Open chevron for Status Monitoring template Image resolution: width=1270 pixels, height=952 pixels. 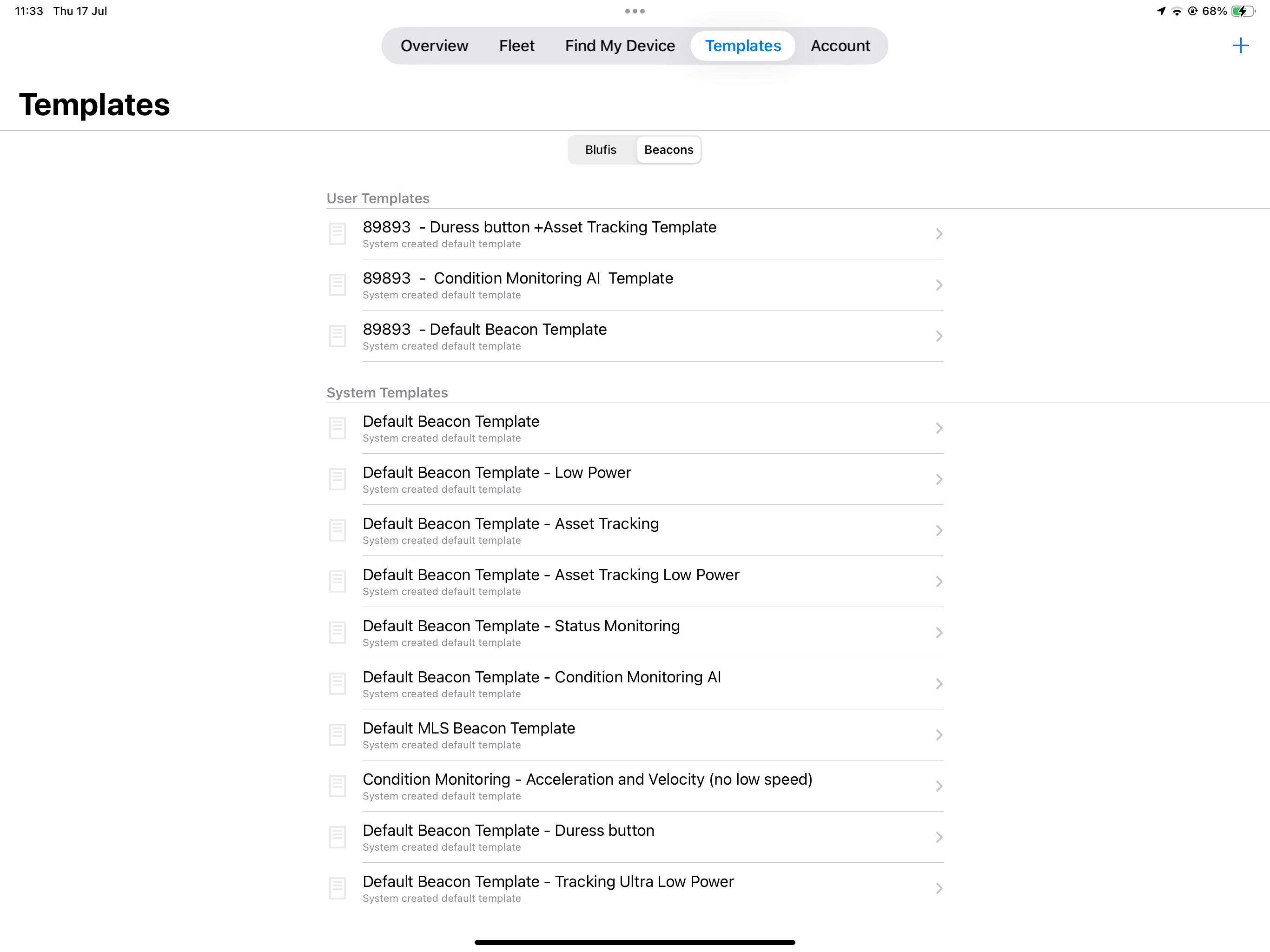pyautogui.click(x=939, y=632)
